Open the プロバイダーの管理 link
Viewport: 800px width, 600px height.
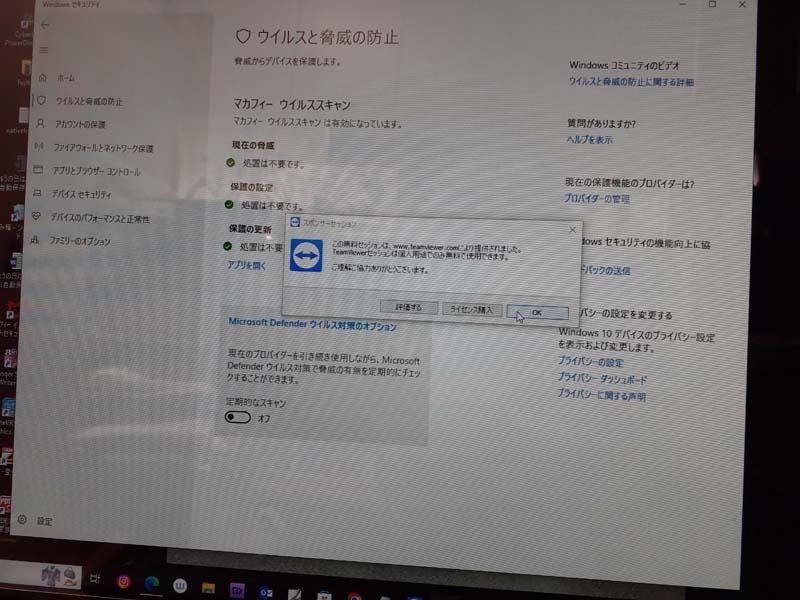point(596,198)
